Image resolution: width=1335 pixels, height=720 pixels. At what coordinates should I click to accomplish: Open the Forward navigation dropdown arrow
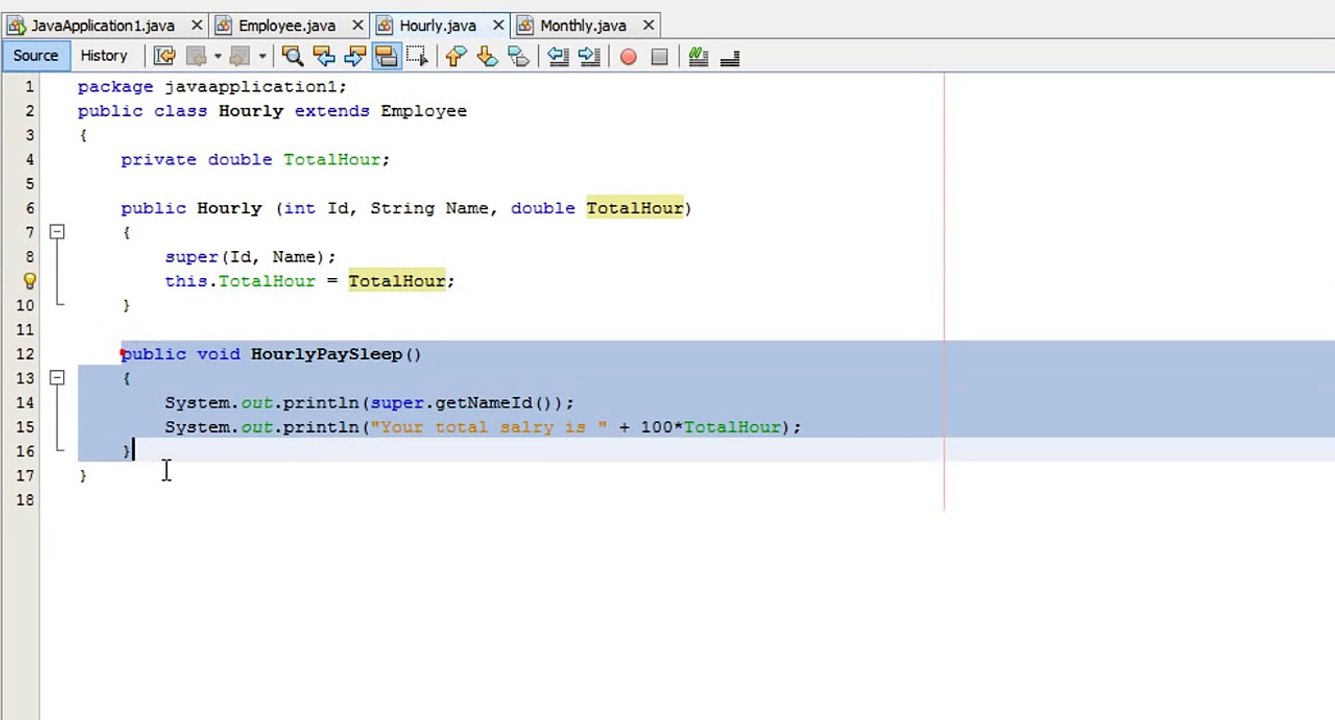(262, 56)
